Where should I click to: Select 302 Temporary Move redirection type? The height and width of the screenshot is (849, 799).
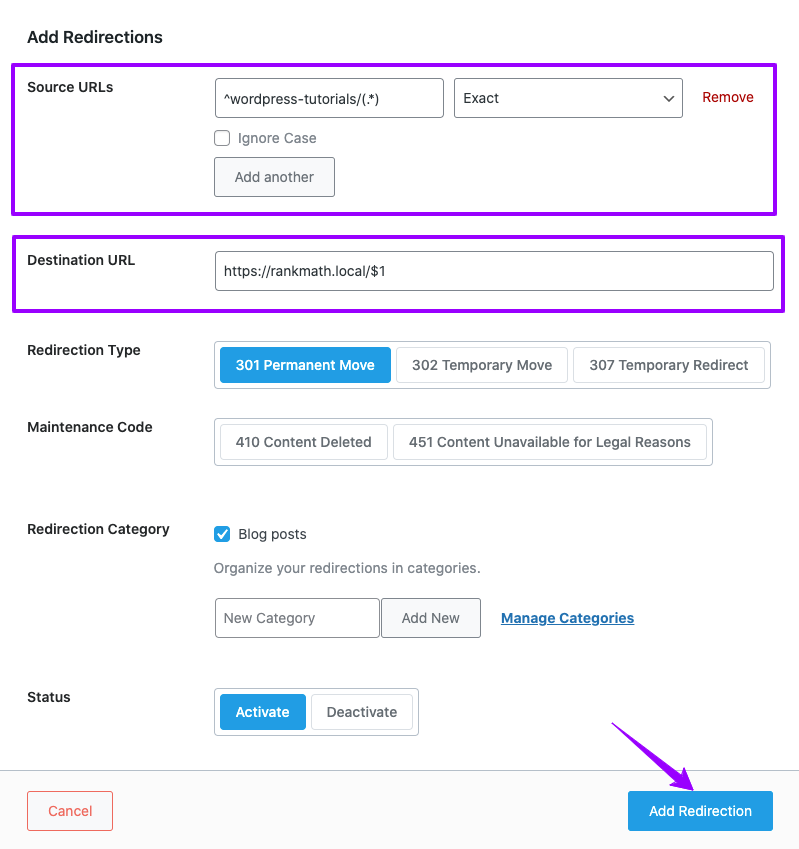click(482, 365)
